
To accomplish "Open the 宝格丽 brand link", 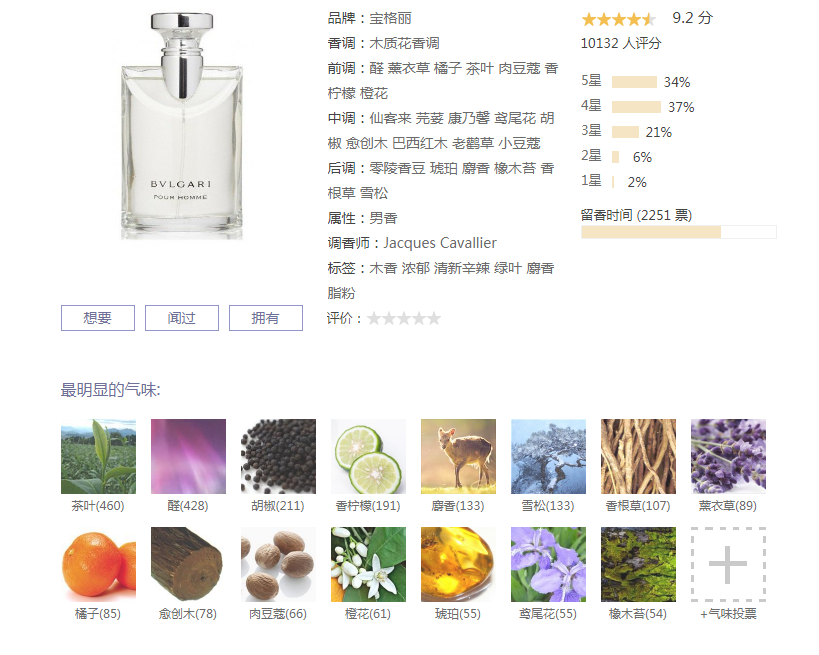I will 390,18.
